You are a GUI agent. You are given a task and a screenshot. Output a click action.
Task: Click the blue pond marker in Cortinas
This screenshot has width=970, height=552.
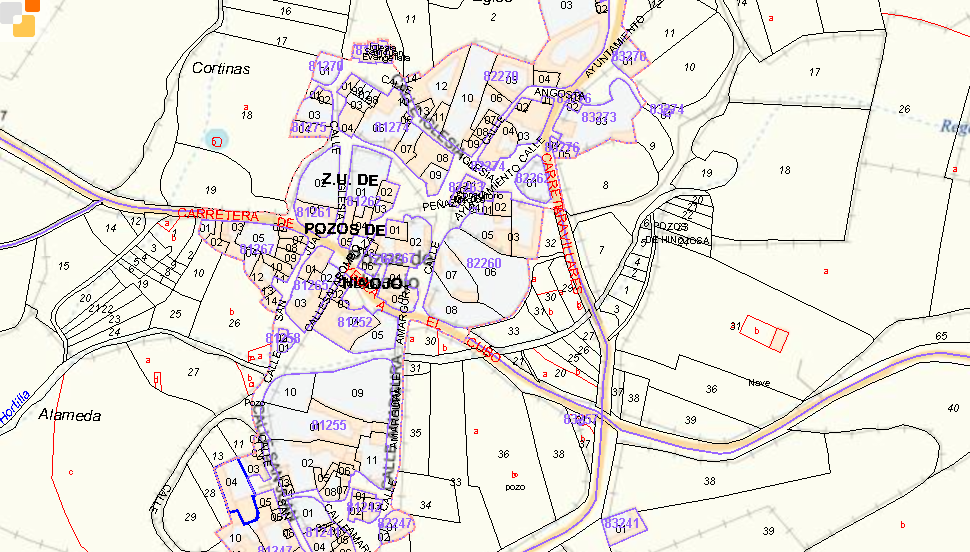(x=216, y=140)
